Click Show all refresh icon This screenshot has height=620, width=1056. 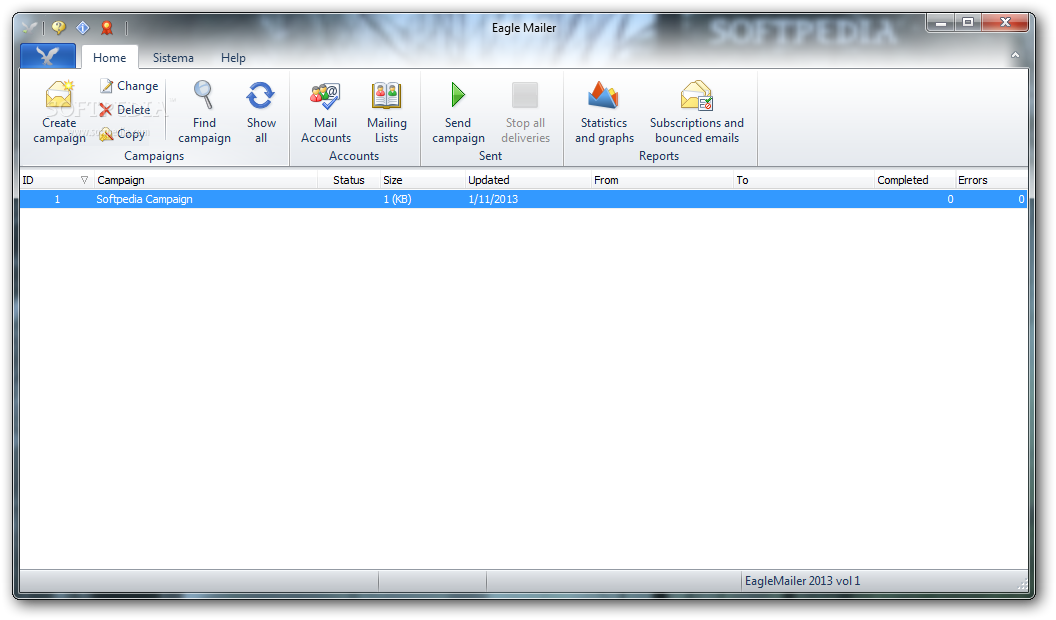coord(261,95)
